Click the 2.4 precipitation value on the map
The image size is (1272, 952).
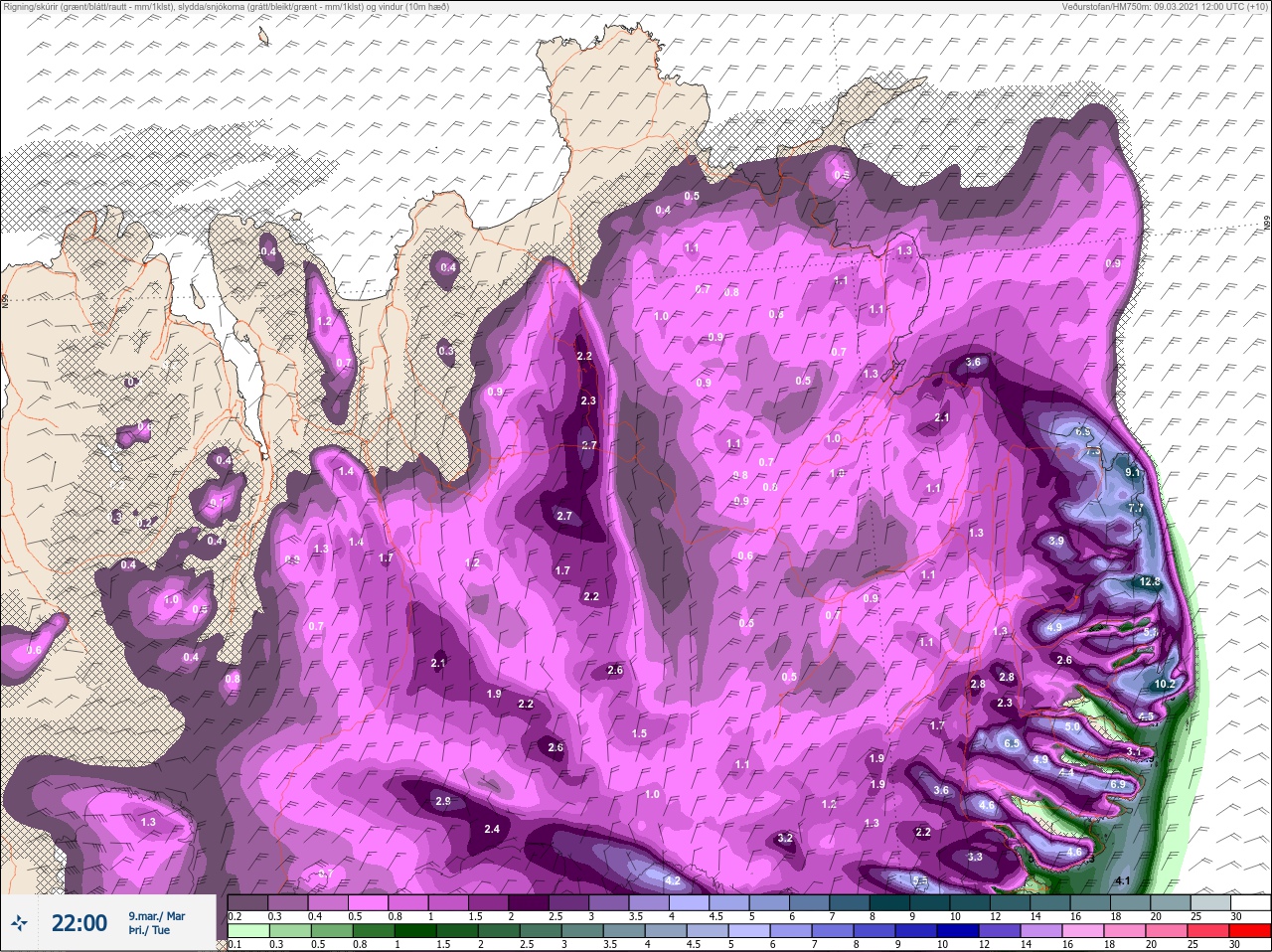click(x=491, y=829)
